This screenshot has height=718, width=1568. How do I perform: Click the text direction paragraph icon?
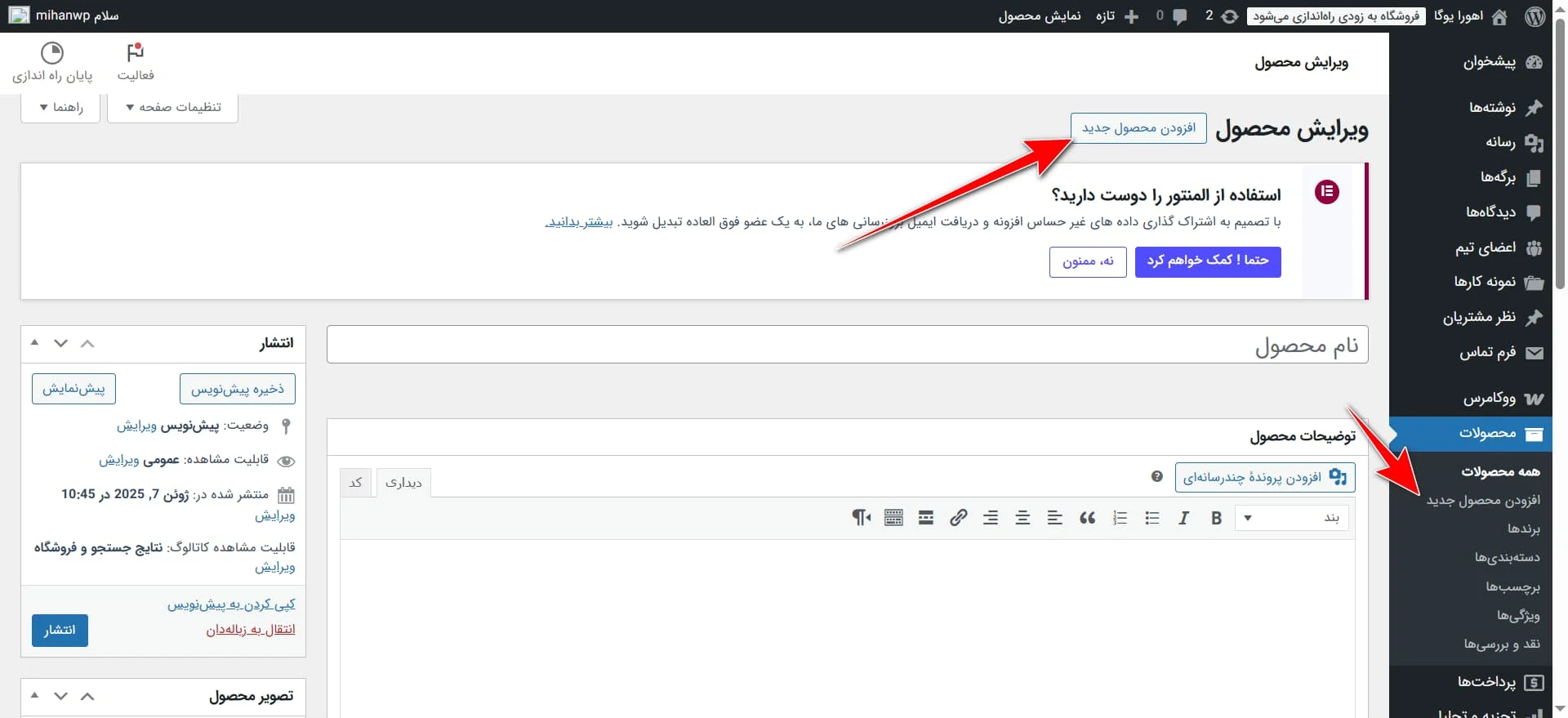861,518
